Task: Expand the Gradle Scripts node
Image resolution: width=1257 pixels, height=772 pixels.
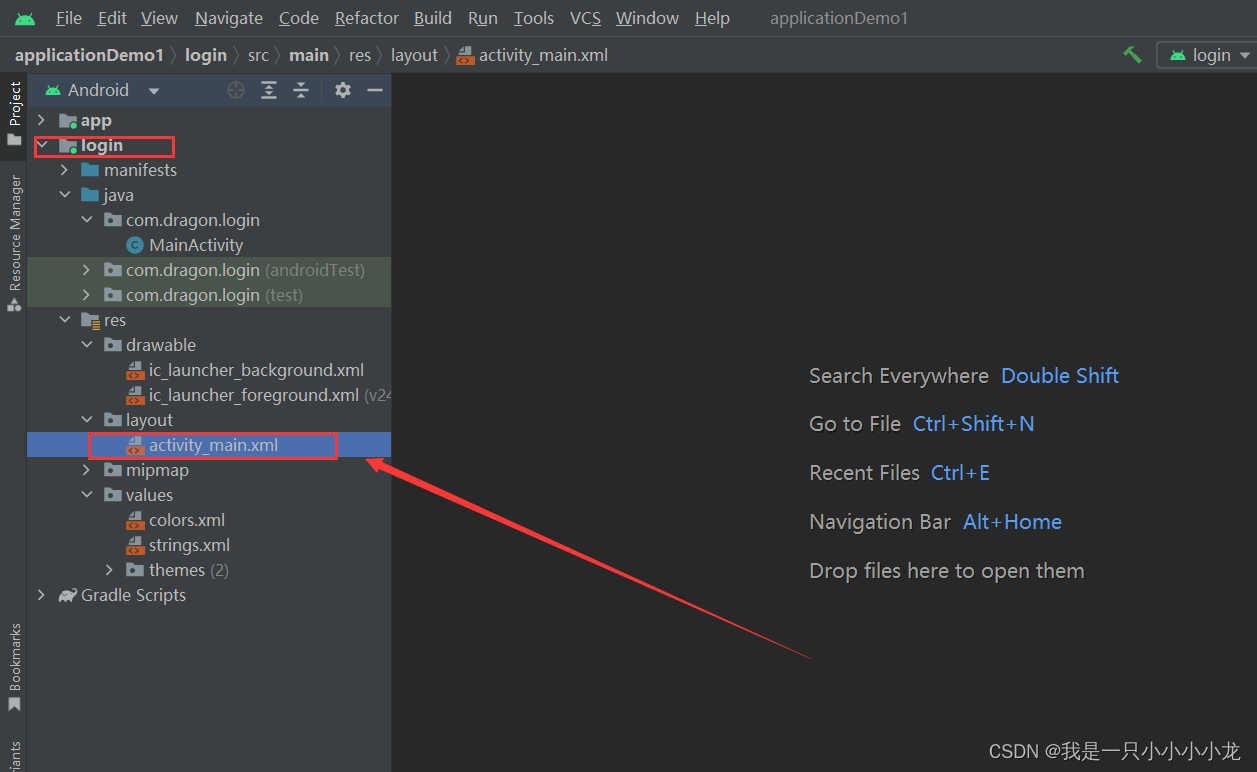Action: [41, 595]
